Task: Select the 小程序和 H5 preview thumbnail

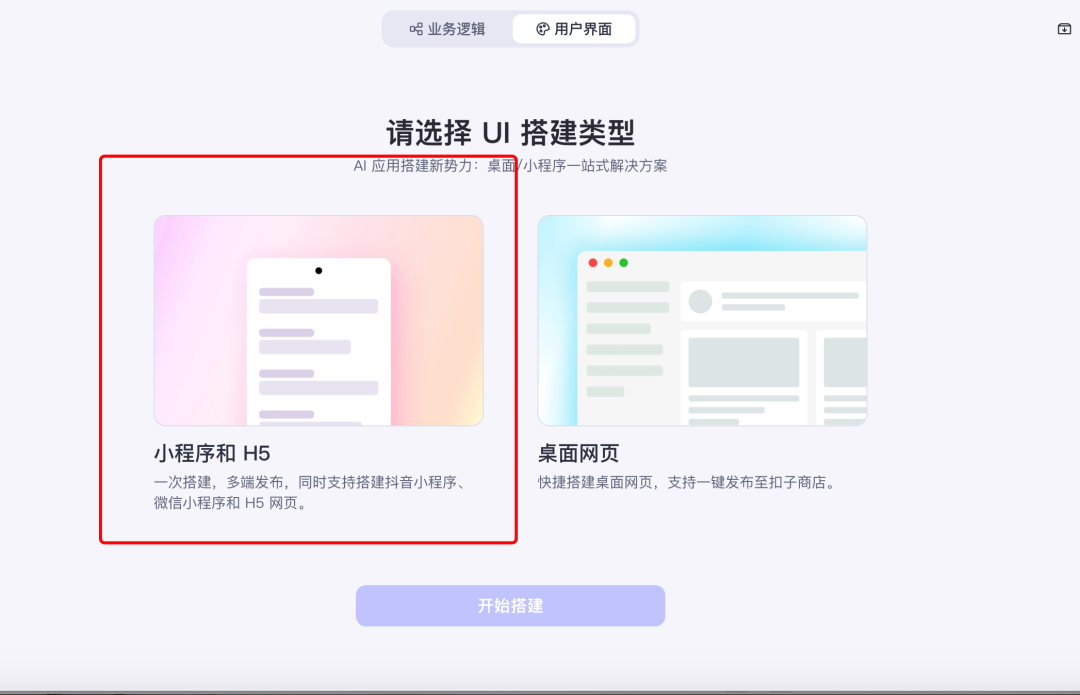Action: [x=319, y=320]
